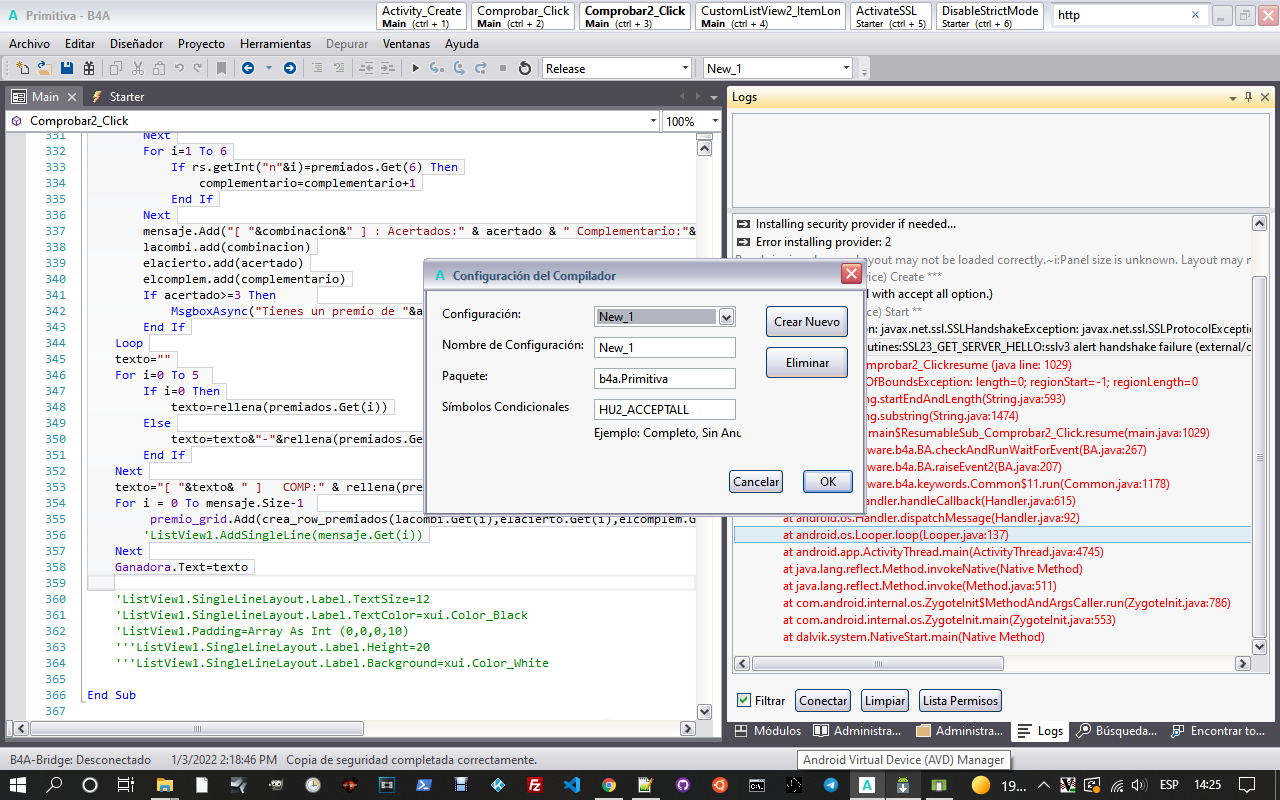Click the Símbolos Condicionales text field
This screenshot has width=1280, height=800.
(664, 409)
